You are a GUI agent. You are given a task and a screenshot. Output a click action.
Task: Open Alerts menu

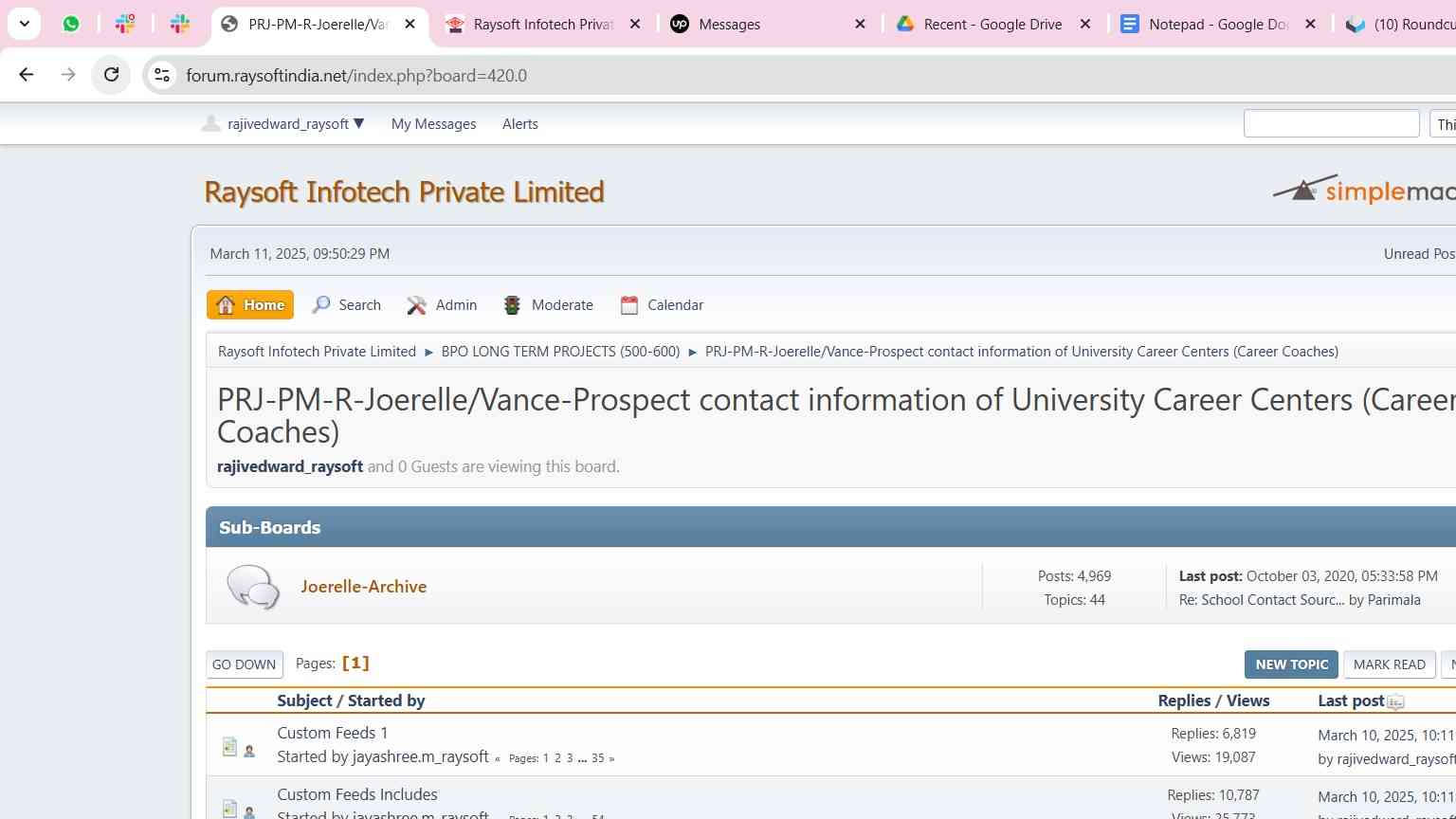click(520, 124)
